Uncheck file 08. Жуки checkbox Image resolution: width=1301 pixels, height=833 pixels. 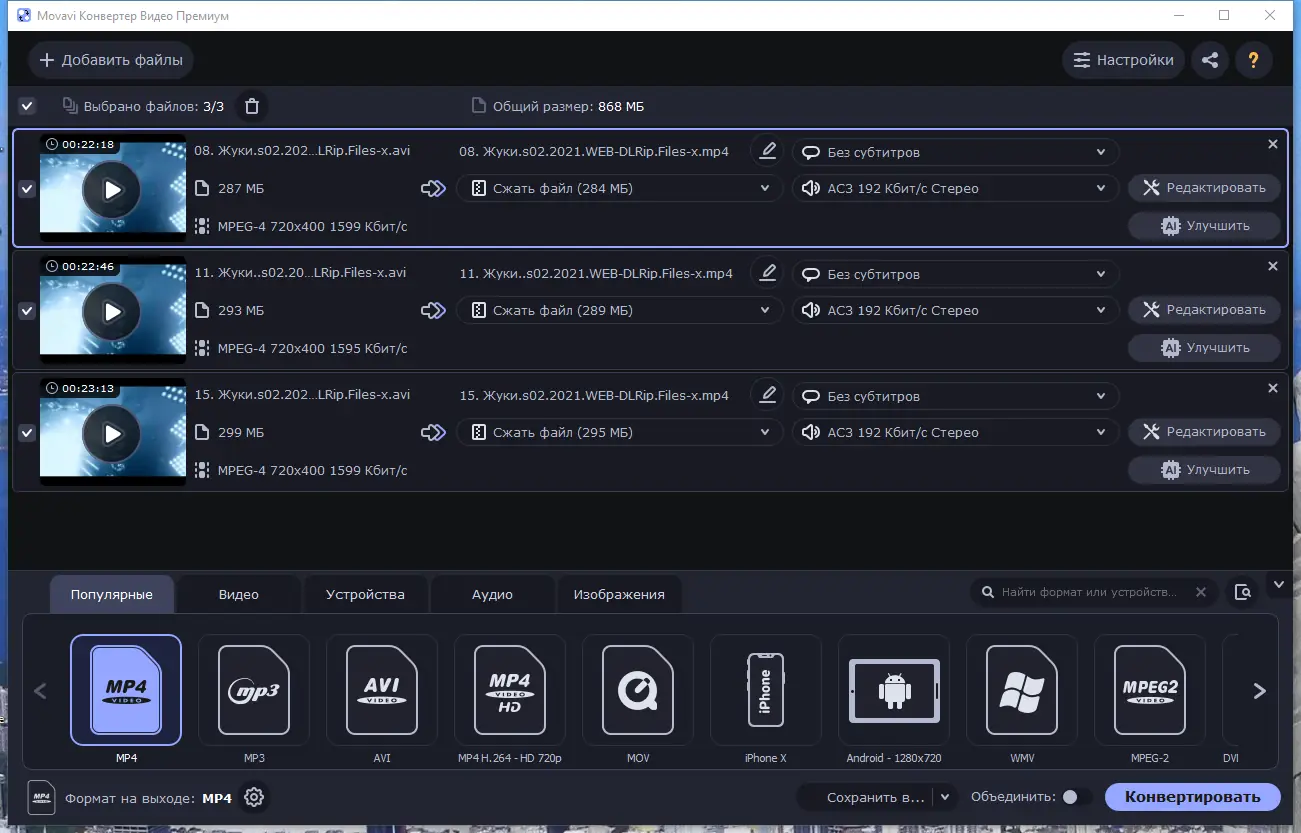27,188
